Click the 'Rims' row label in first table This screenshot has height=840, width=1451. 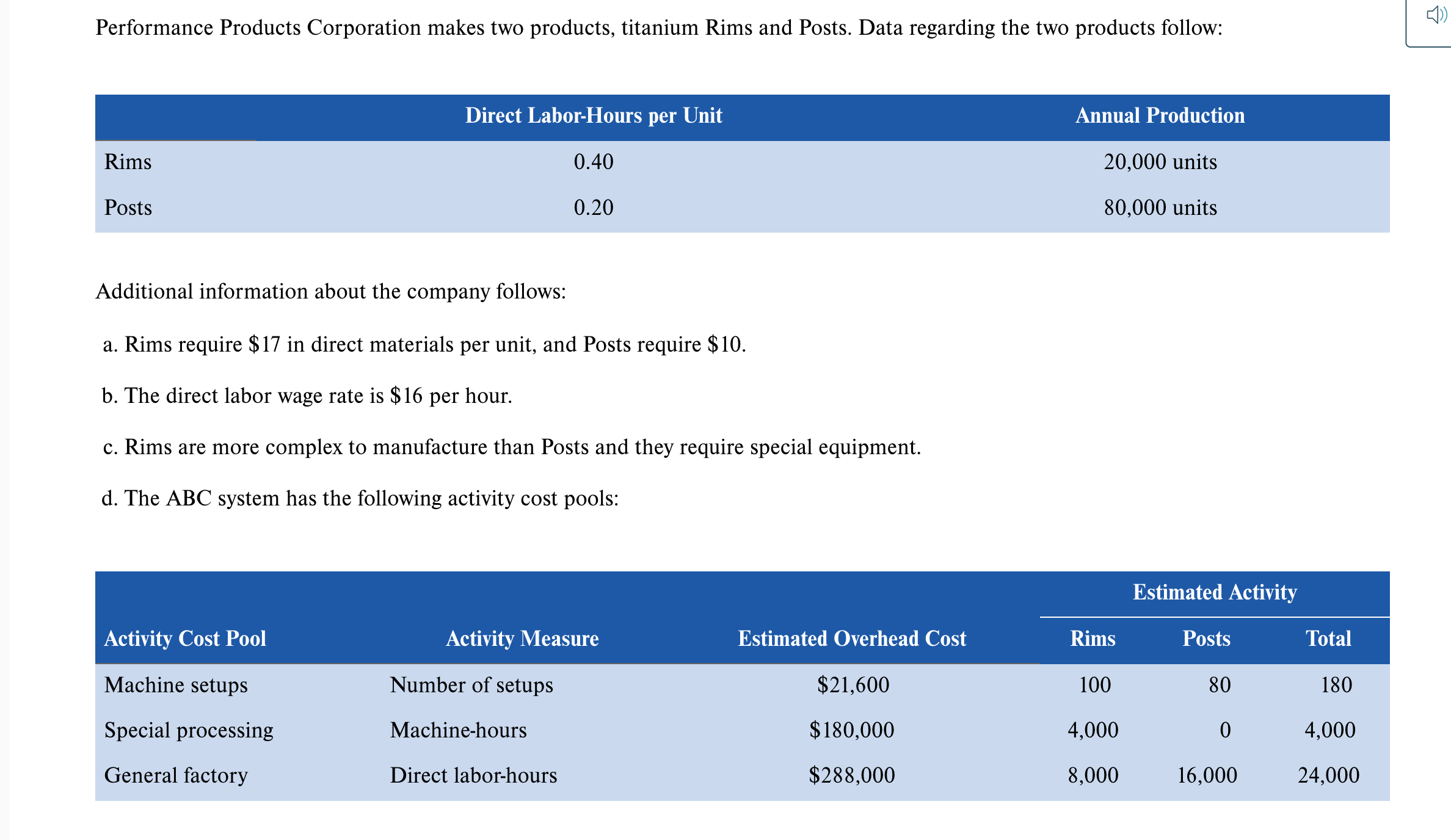coord(128,162)
